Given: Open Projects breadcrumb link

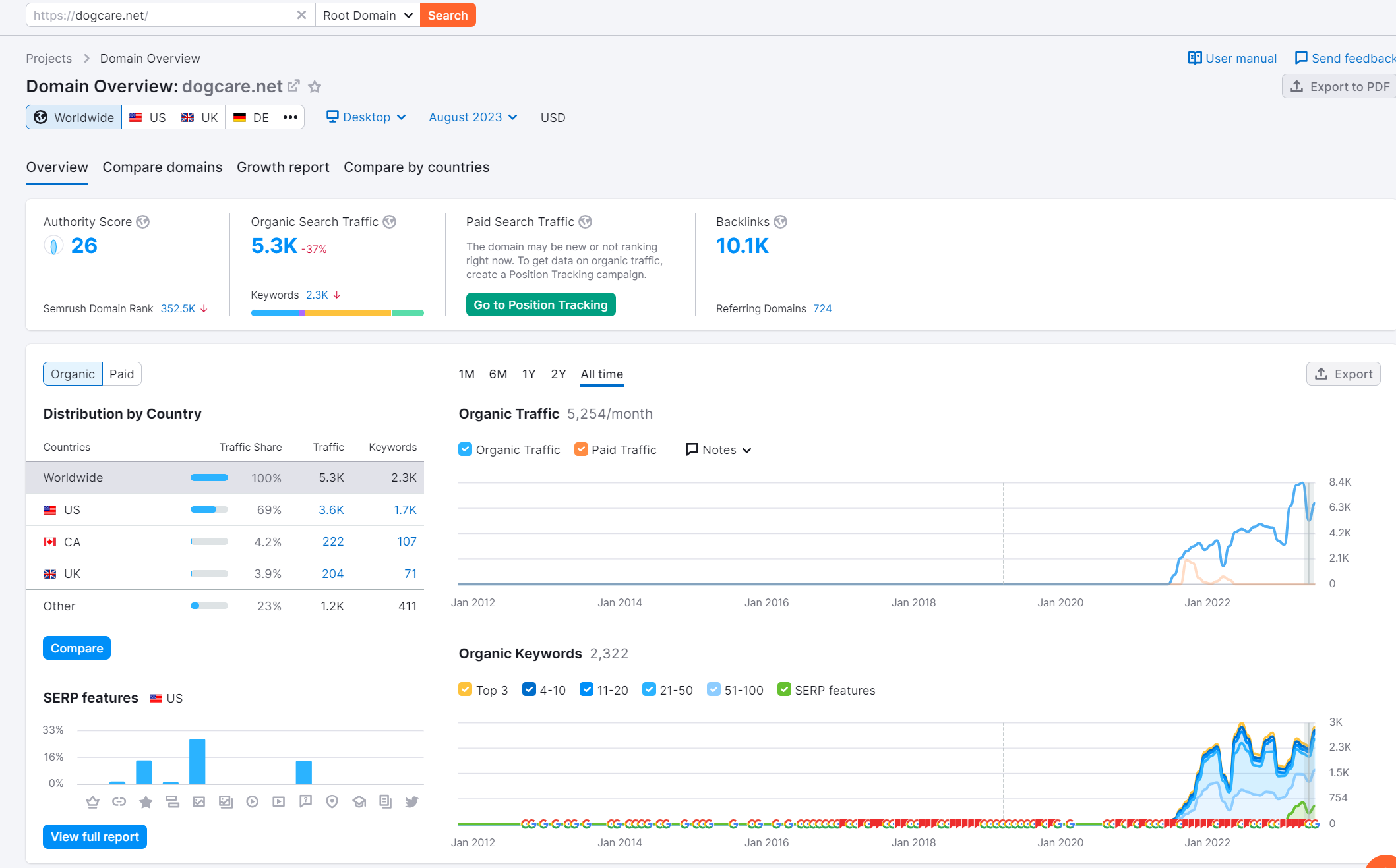Looking at the screenshot, I should [49, 58].
